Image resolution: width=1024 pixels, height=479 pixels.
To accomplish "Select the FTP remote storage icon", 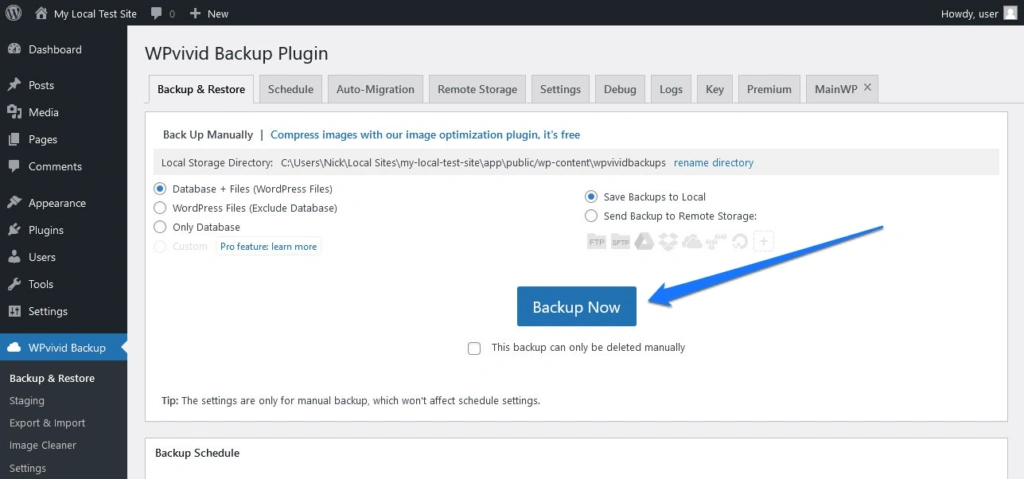I will (597, 241).
